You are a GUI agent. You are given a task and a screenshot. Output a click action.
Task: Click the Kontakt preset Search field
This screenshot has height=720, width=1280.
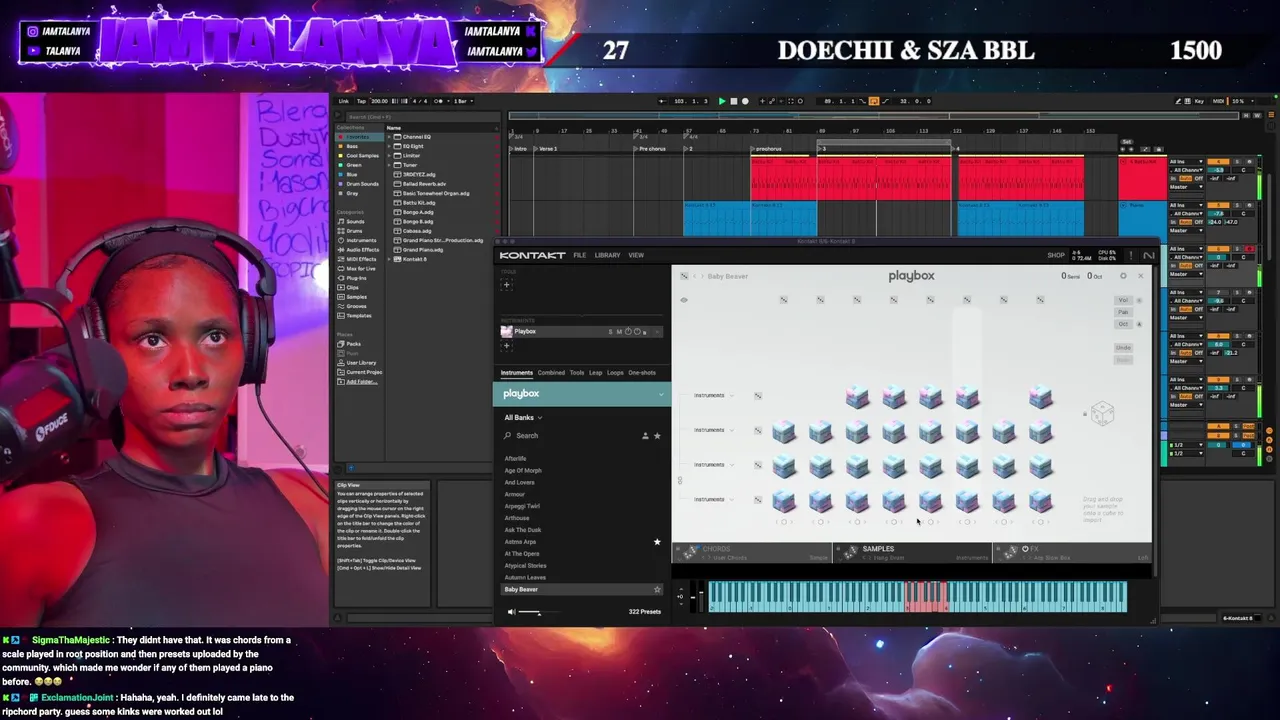point(570,436)
